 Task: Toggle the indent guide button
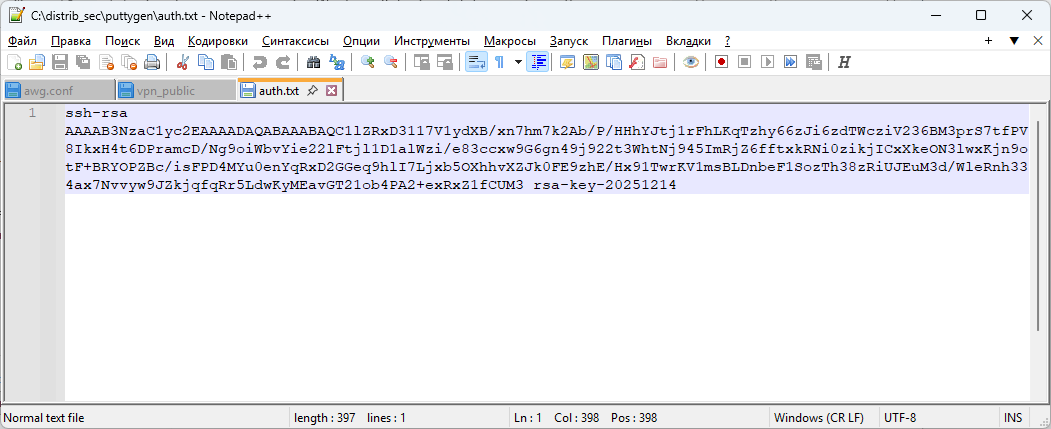[538, 62]
